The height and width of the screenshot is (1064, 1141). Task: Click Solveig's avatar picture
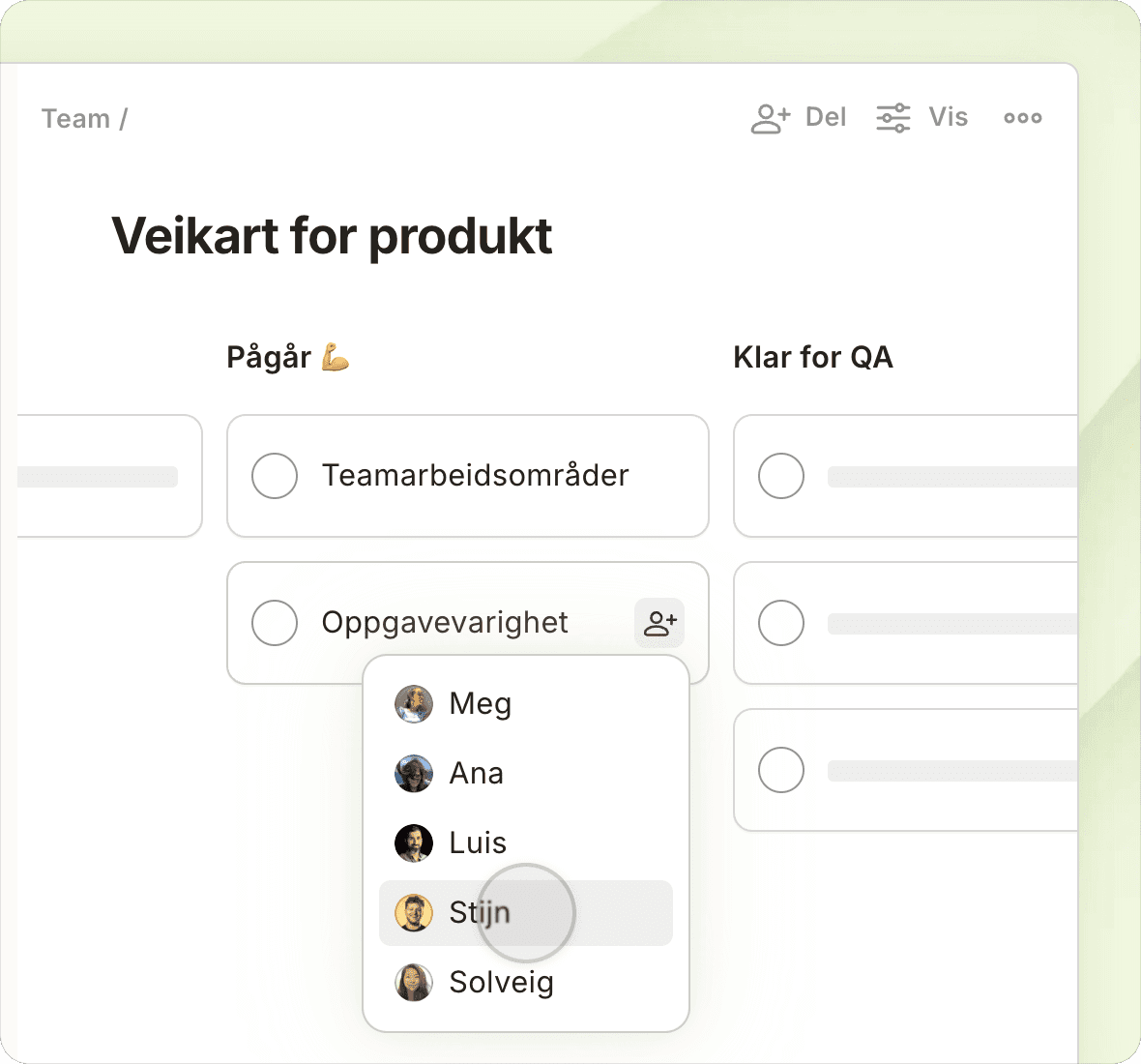[414, 983]
